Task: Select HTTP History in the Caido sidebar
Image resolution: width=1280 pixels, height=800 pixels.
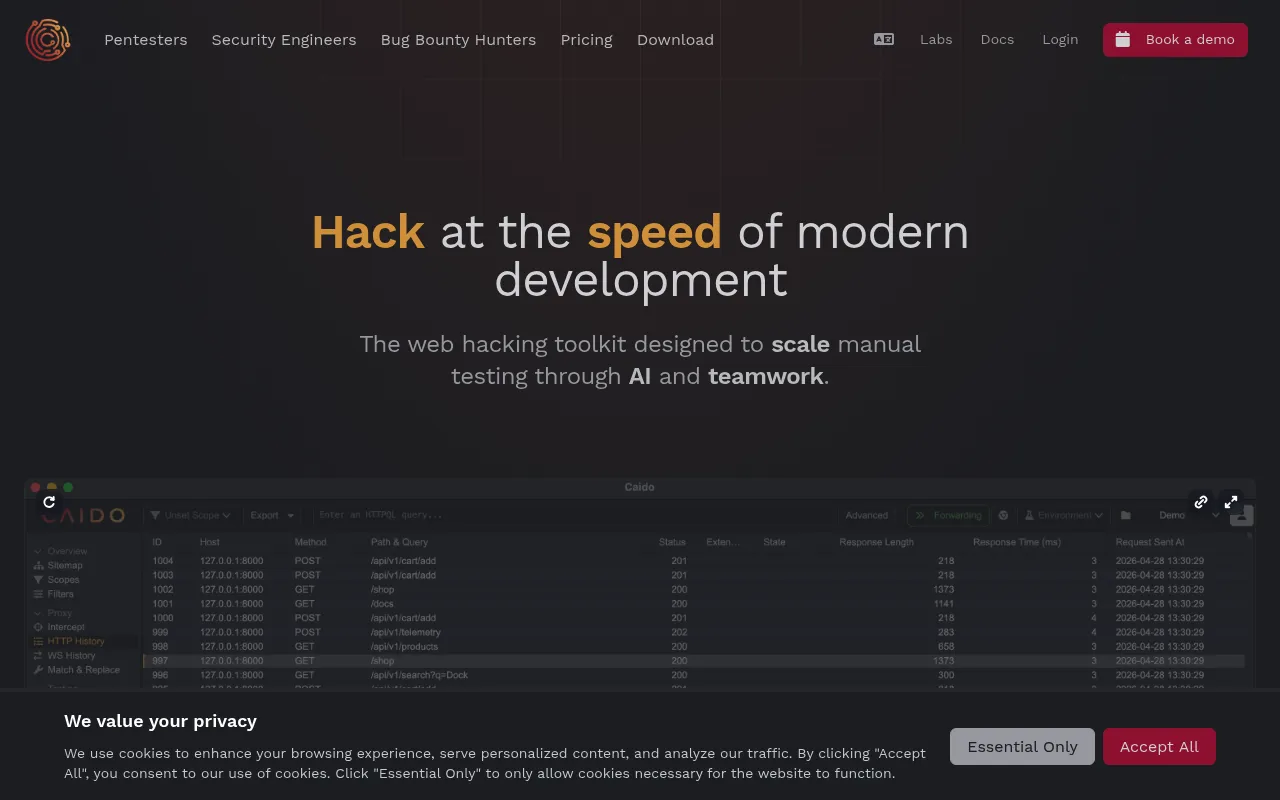Action: coord(69,641)
